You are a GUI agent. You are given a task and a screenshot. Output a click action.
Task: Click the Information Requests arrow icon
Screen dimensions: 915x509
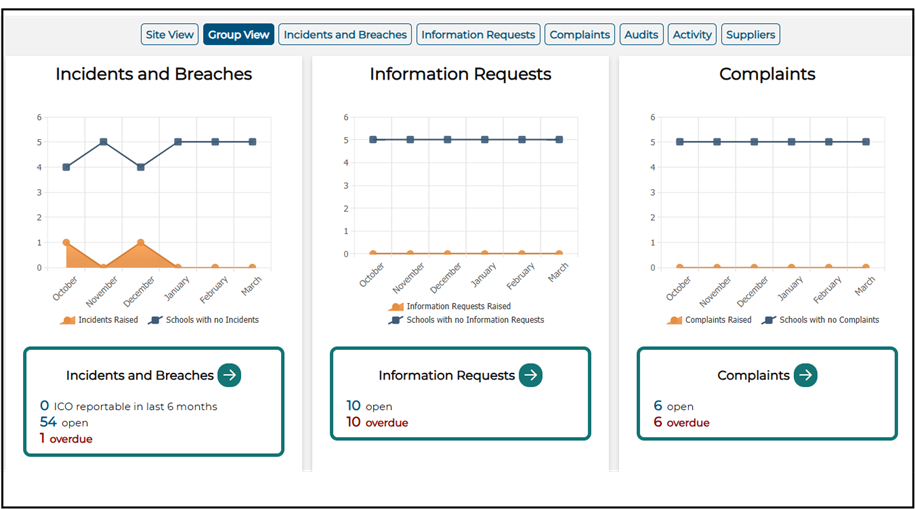pos(530,375)
